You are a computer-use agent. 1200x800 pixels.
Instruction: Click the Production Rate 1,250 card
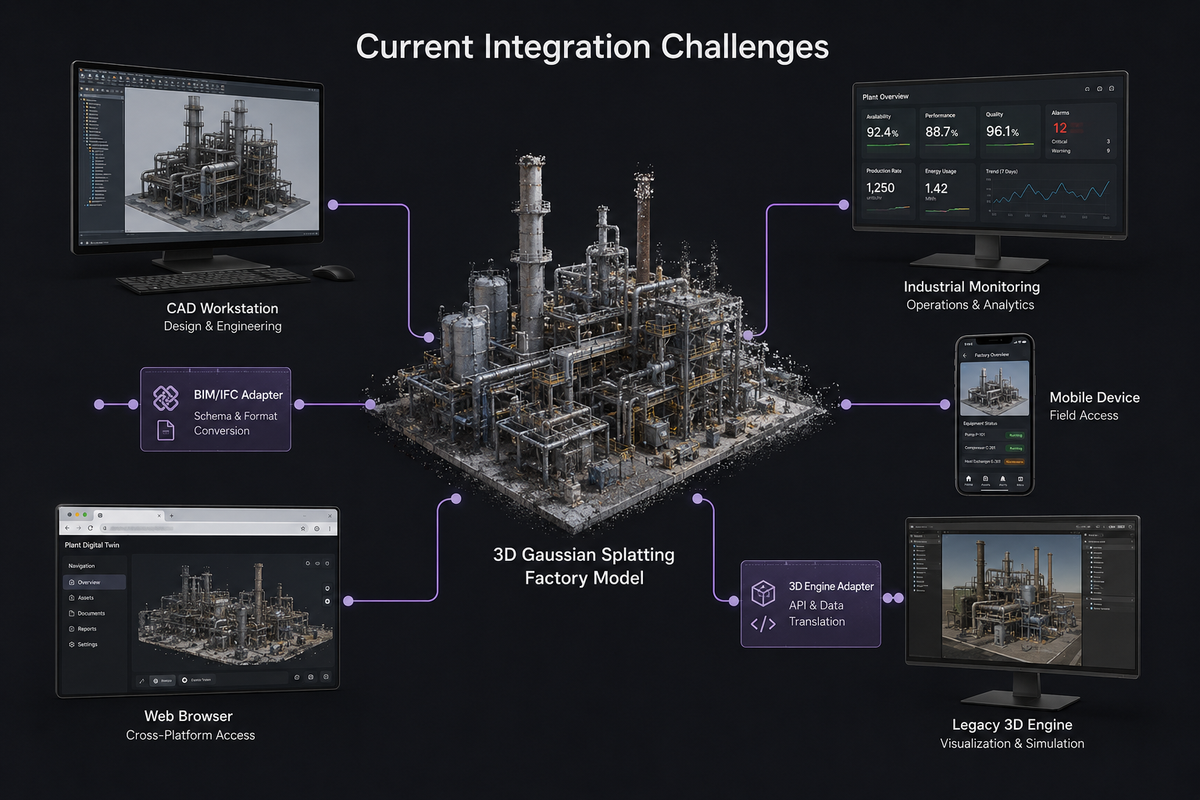[x=889, y=191]
